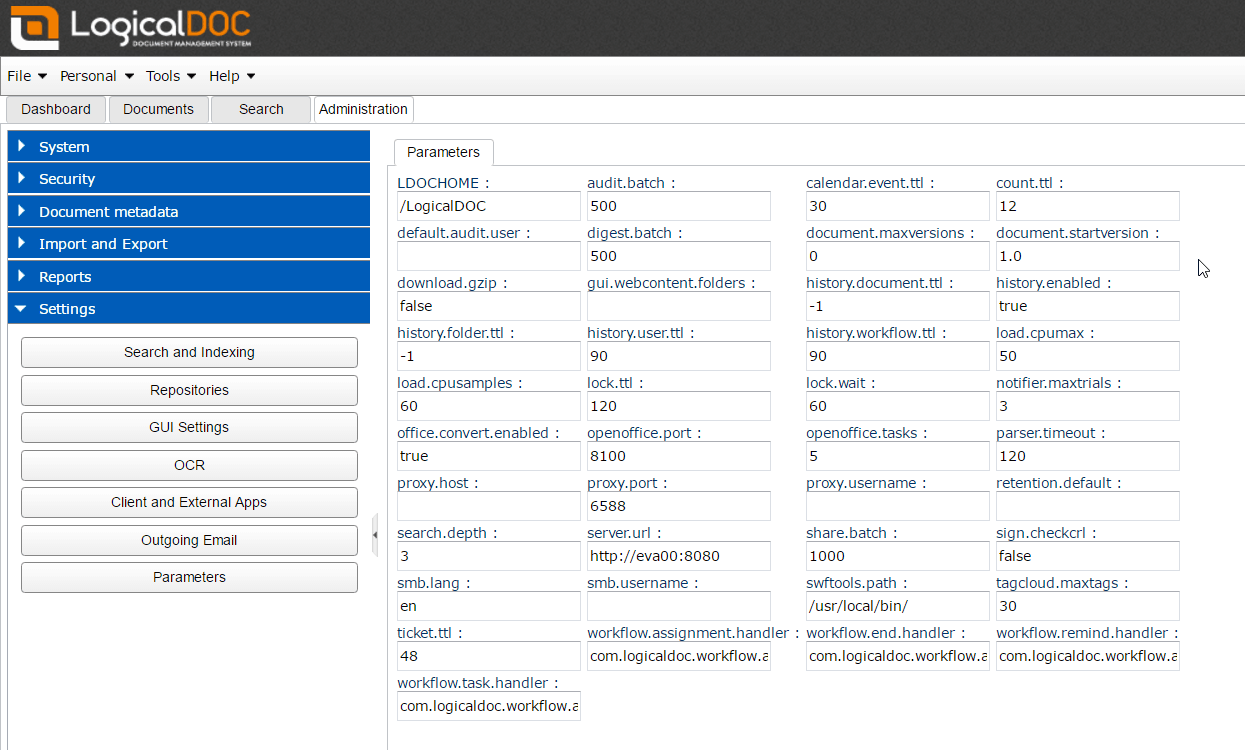Image resolution: width=1245 pixels, height=750 pixels.
Task: Click the download.gzip field
Action: click(x=488, y=306)
